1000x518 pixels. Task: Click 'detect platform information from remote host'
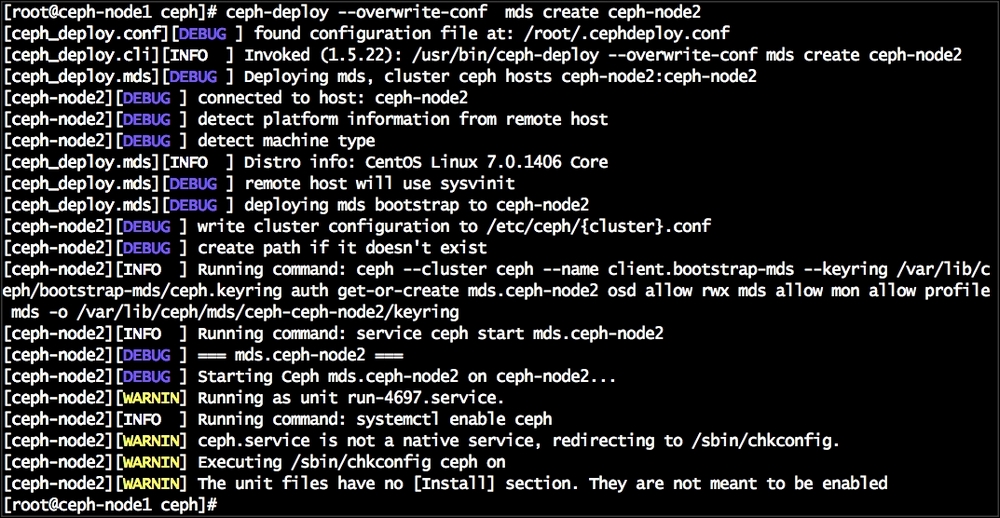[x=402, y=119]
